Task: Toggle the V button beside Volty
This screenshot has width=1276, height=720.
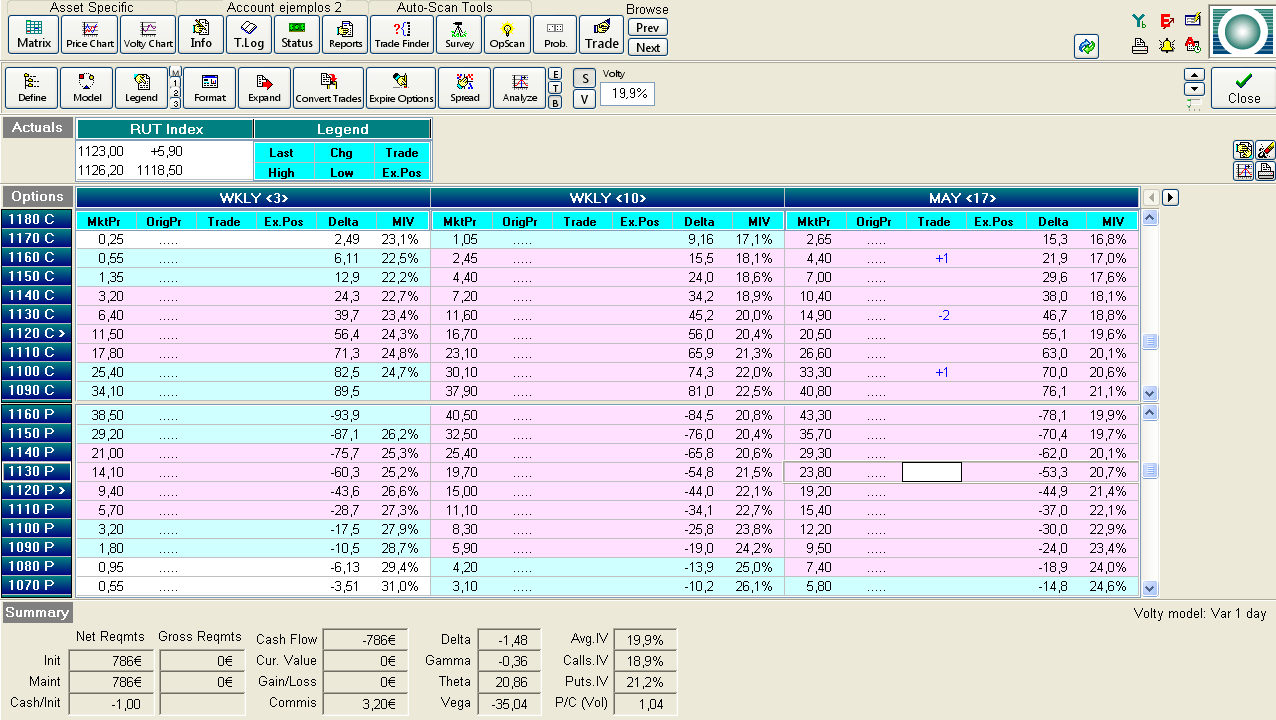Action: (x=583, y=99)
